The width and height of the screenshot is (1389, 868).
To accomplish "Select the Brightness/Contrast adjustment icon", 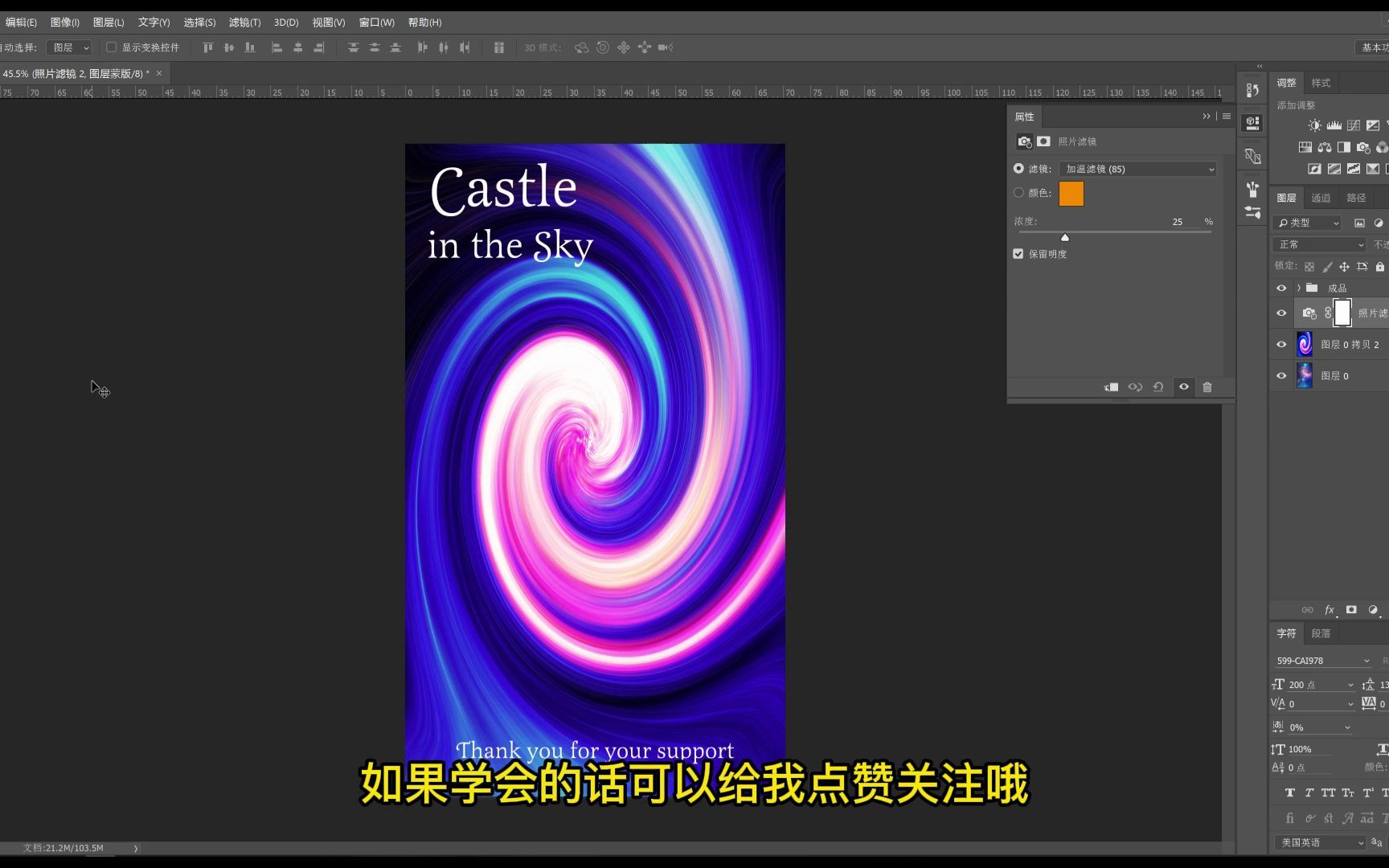I will coord(1315,125).
